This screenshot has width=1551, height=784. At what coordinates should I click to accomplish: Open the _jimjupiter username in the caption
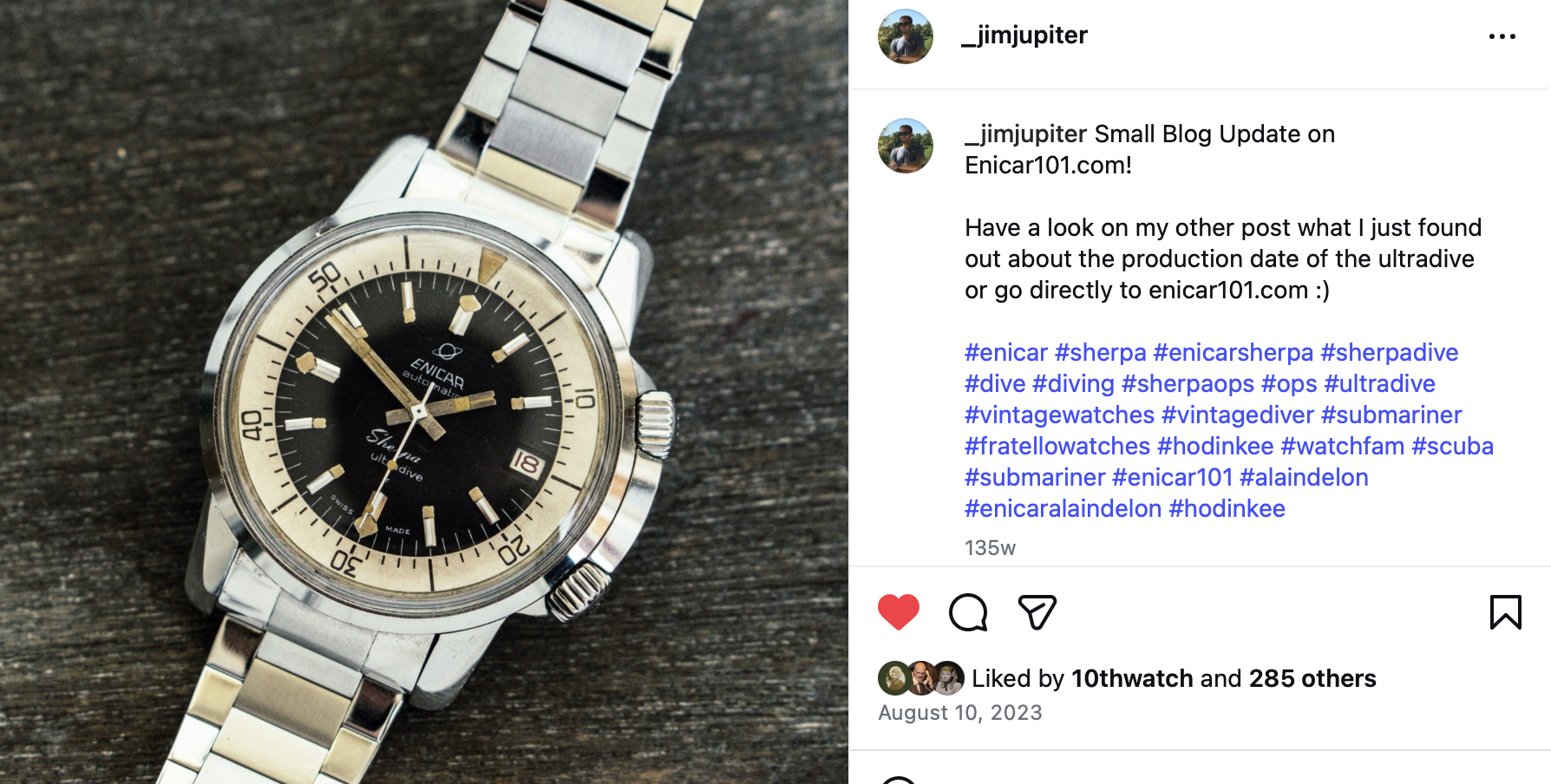coord(1026,134)
